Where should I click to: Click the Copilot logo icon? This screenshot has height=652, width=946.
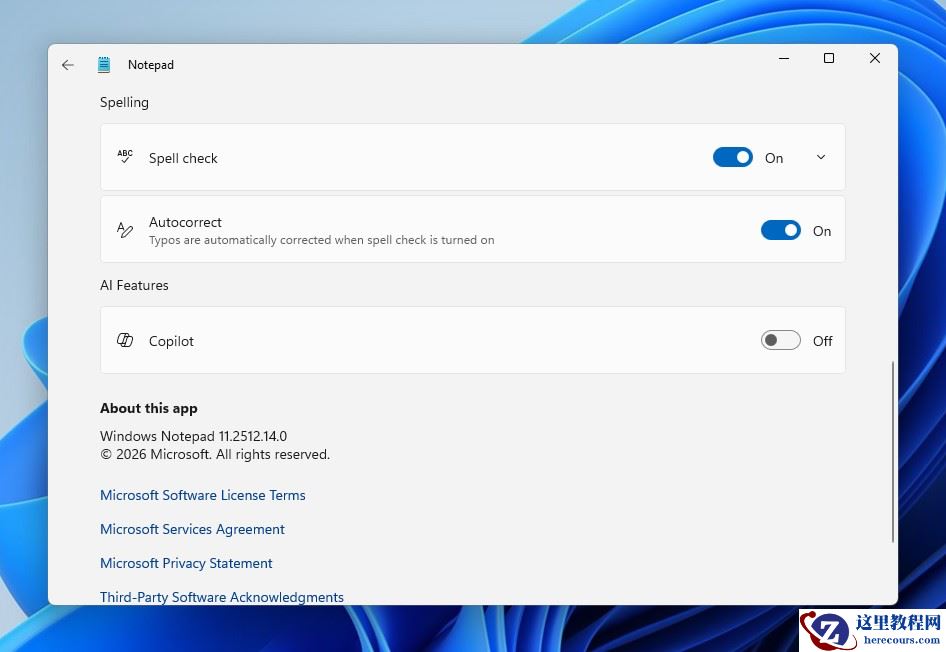tap(125, 341)
